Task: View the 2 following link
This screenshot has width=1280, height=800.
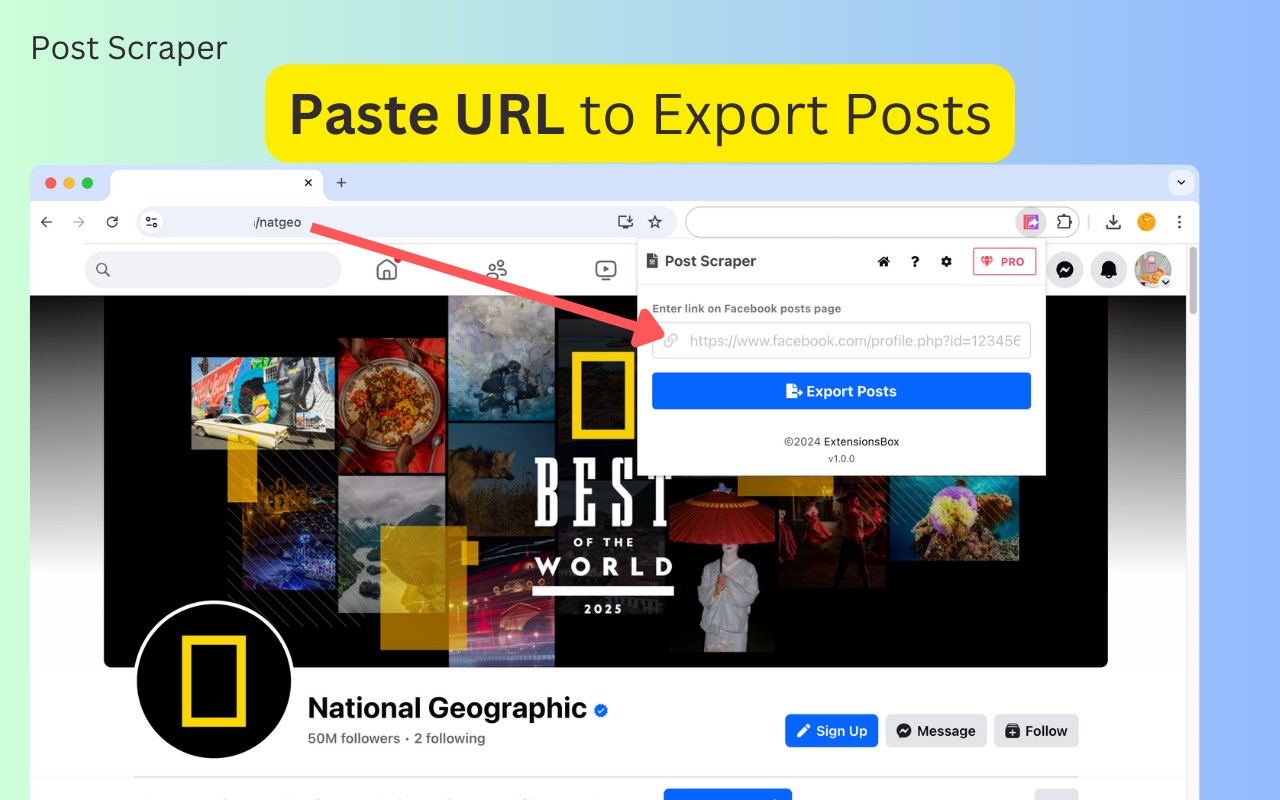Action: click(449, 738)
